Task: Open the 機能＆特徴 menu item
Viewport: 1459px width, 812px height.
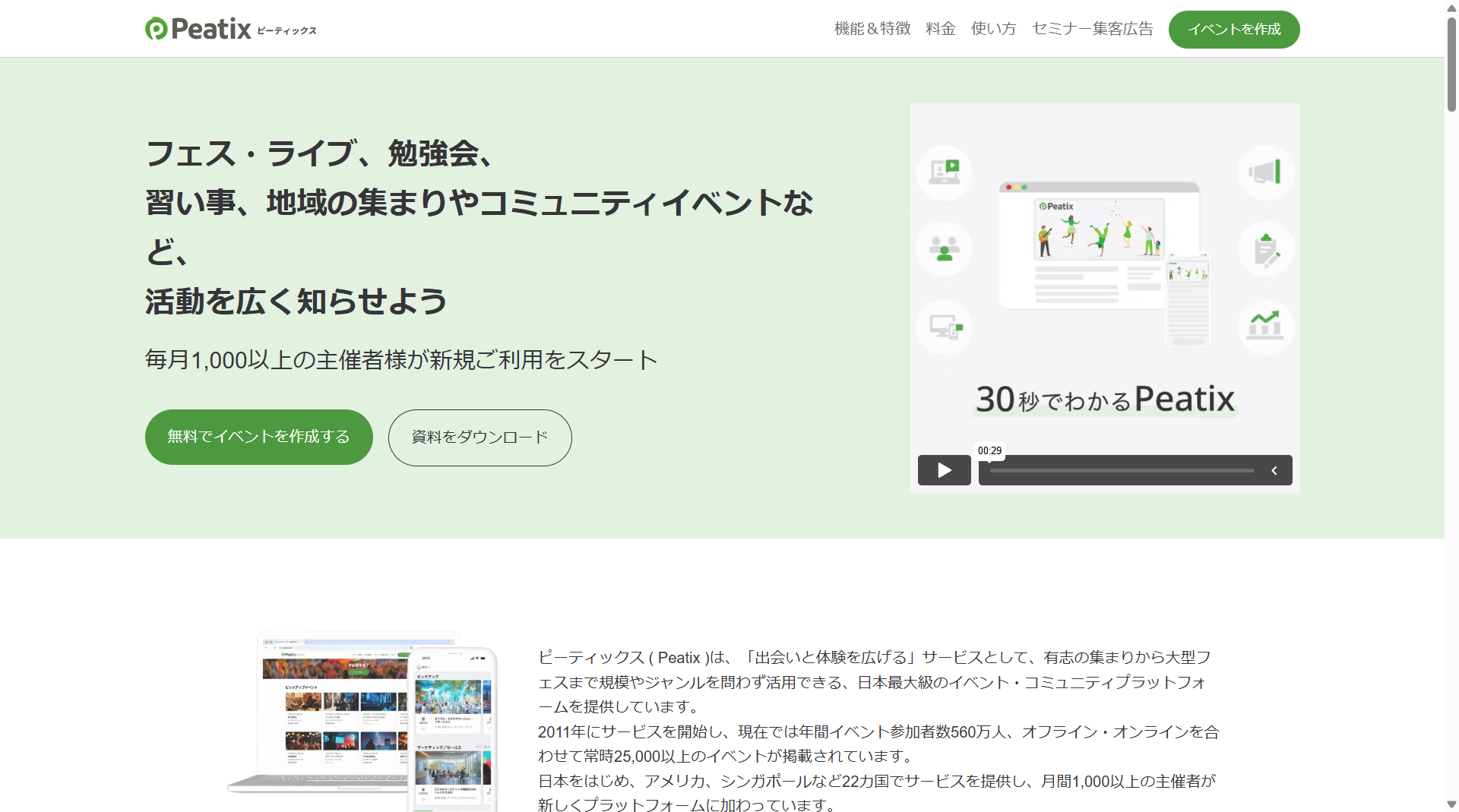Action: point(872,29)
